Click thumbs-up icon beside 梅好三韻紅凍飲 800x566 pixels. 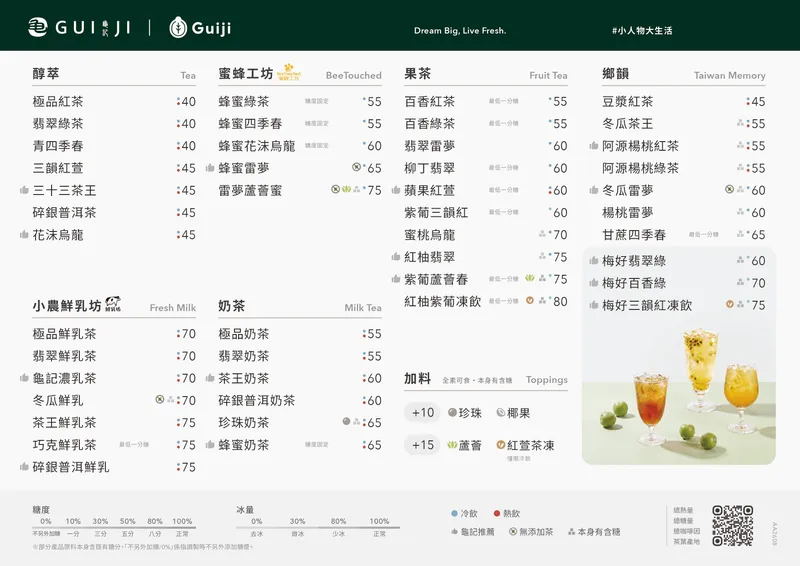(593, 305)
